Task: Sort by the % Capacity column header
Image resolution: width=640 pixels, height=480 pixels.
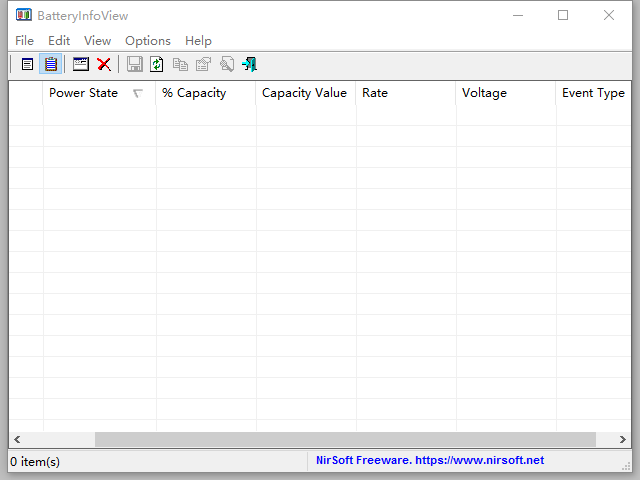Action: [194, 93]
